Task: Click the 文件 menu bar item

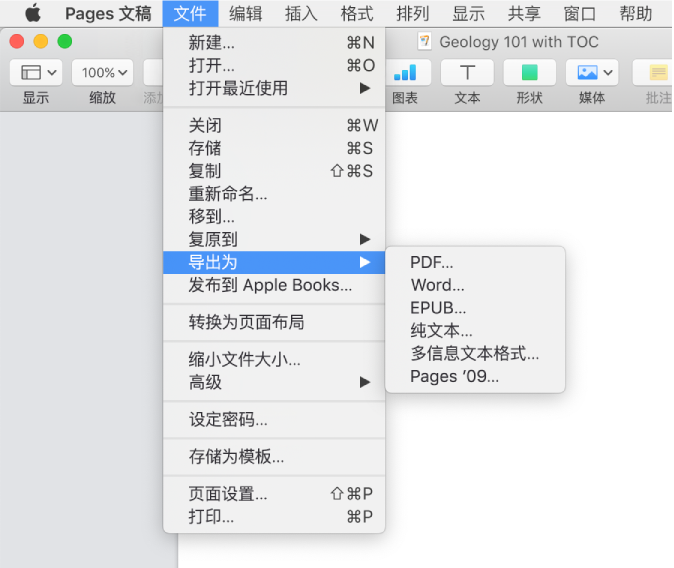Action: click(190, 14)
